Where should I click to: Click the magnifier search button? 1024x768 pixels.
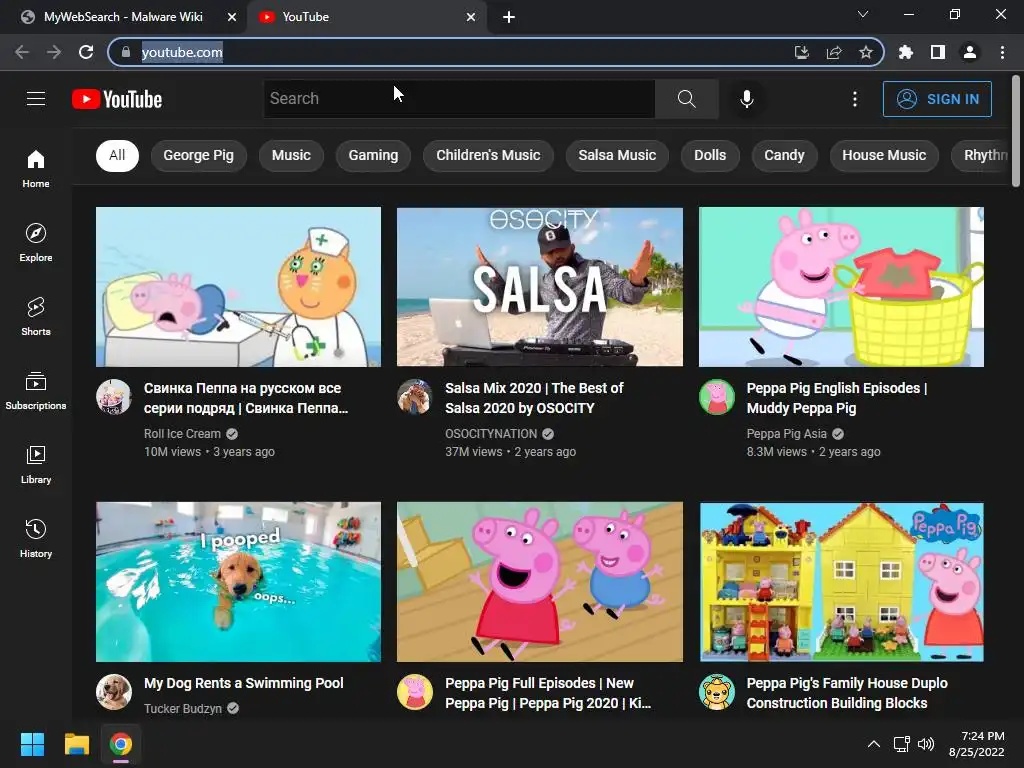[686, 99]
